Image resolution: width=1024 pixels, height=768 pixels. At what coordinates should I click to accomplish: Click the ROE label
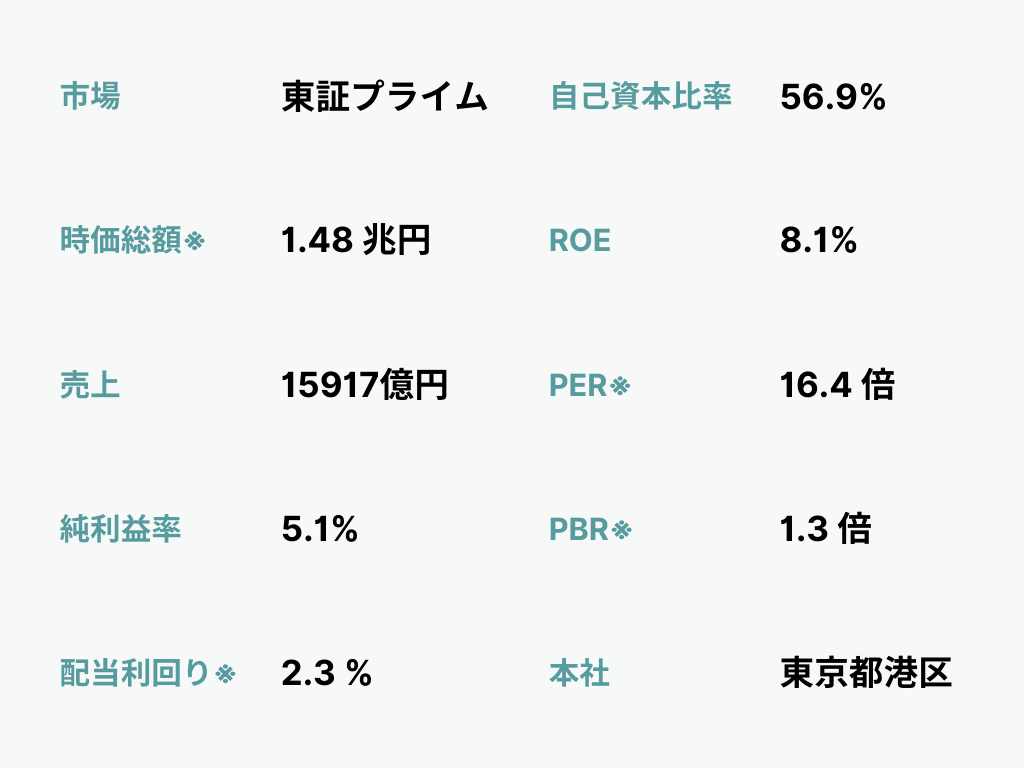tap(580, 241)
